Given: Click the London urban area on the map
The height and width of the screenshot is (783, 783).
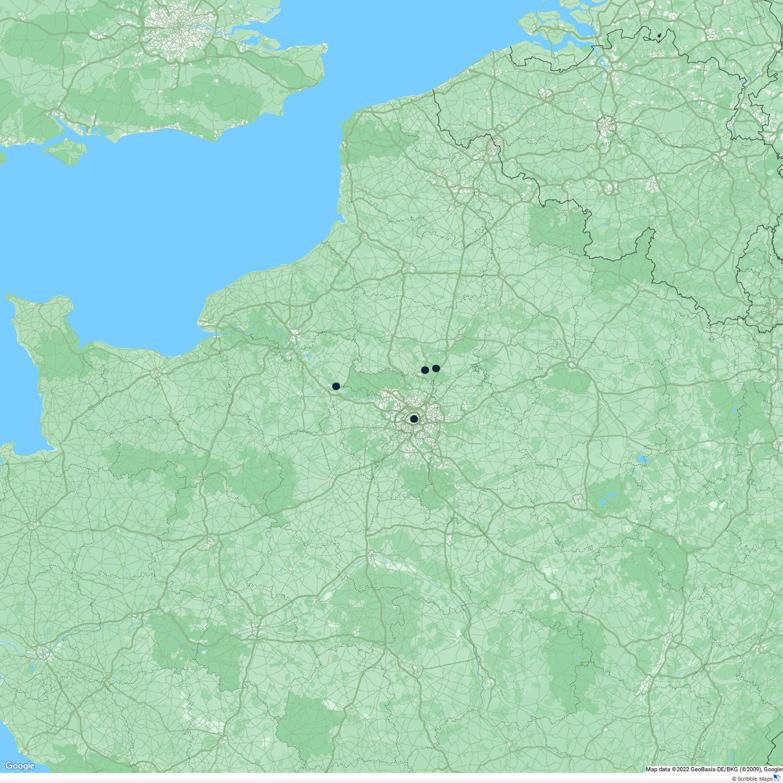Looking at the screenshot, I should pyautogui.click(x=180, y=31).
